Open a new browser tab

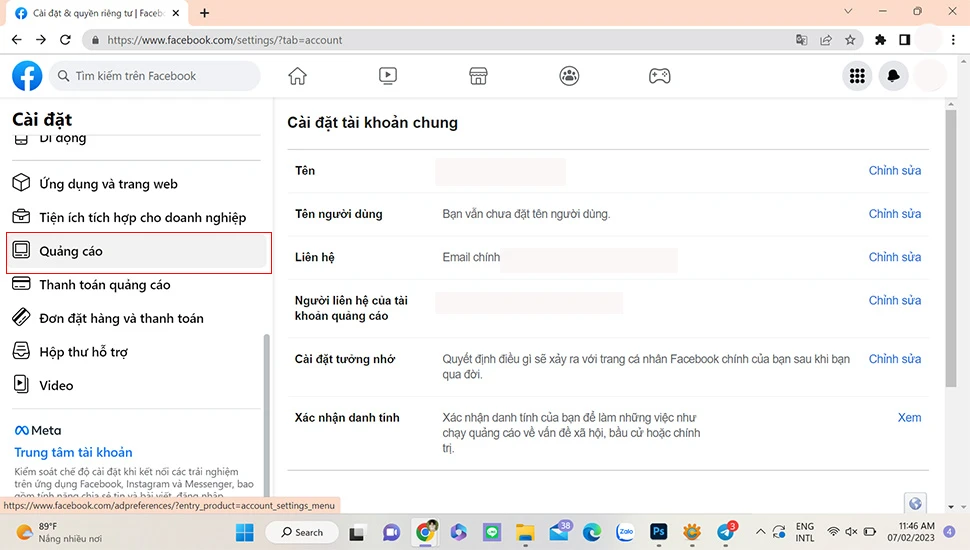(x=205, y=13)
